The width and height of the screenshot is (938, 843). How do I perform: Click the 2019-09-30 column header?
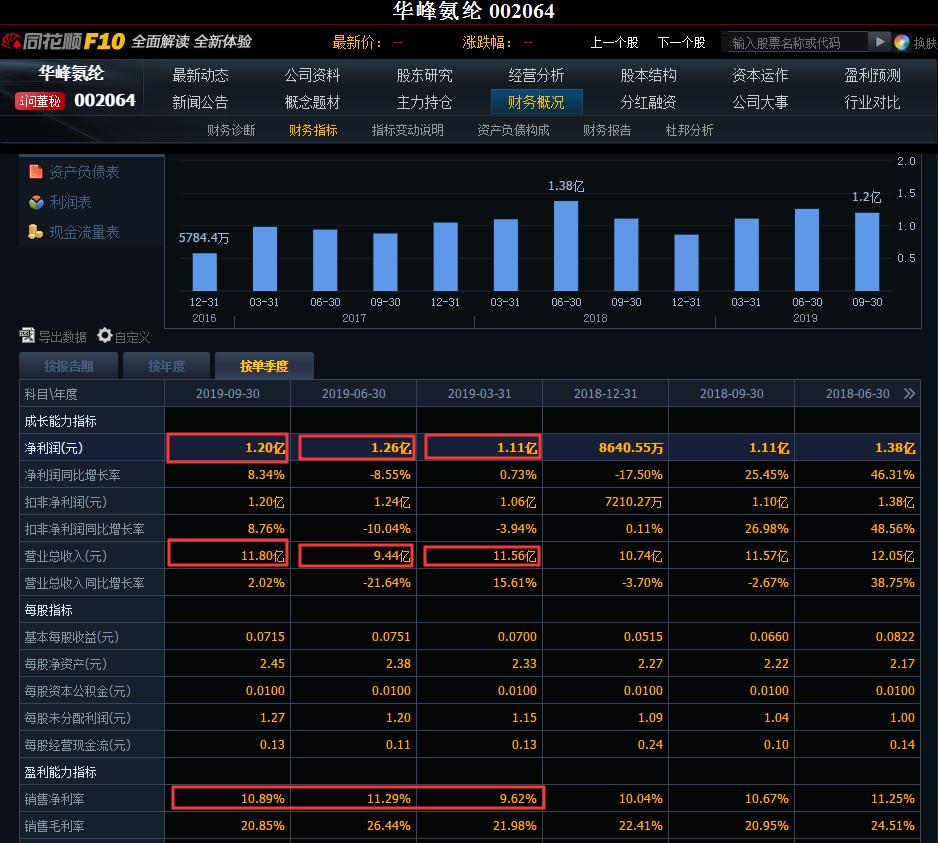coord(227,394)
